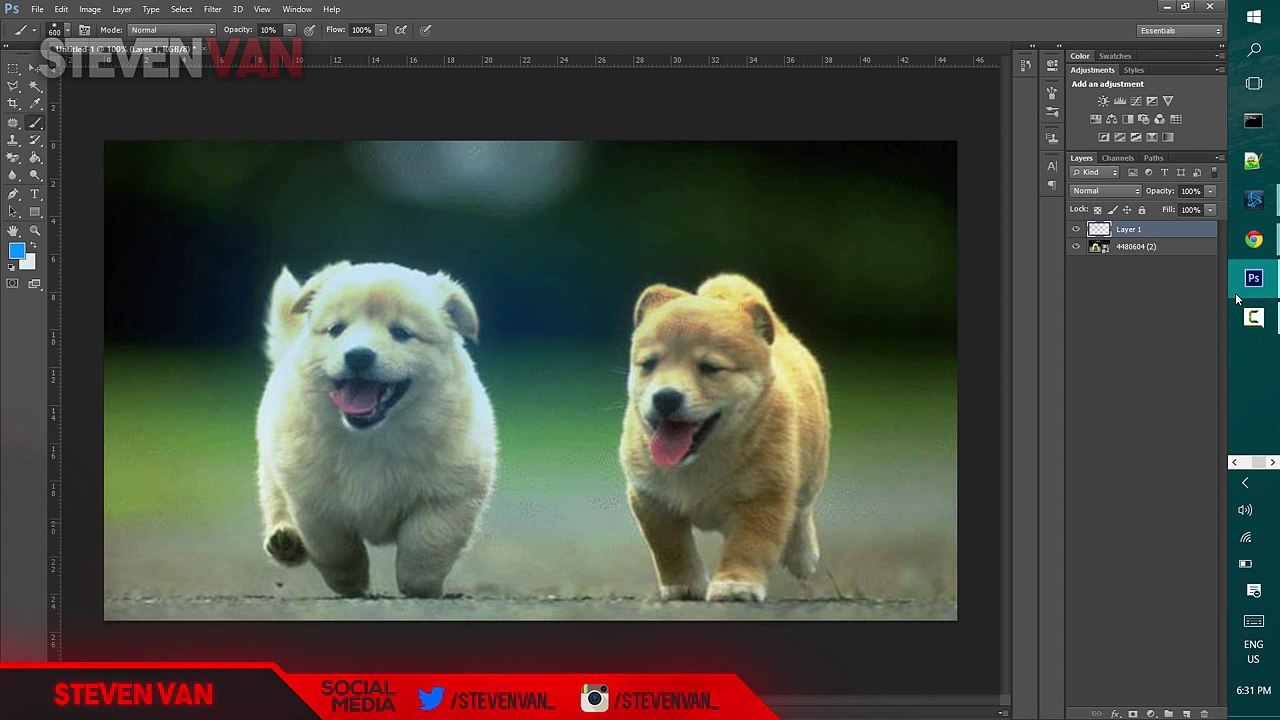Open Chrome from the taskbar
The width and height of the screenshot is (1280, 720).
1254,240
